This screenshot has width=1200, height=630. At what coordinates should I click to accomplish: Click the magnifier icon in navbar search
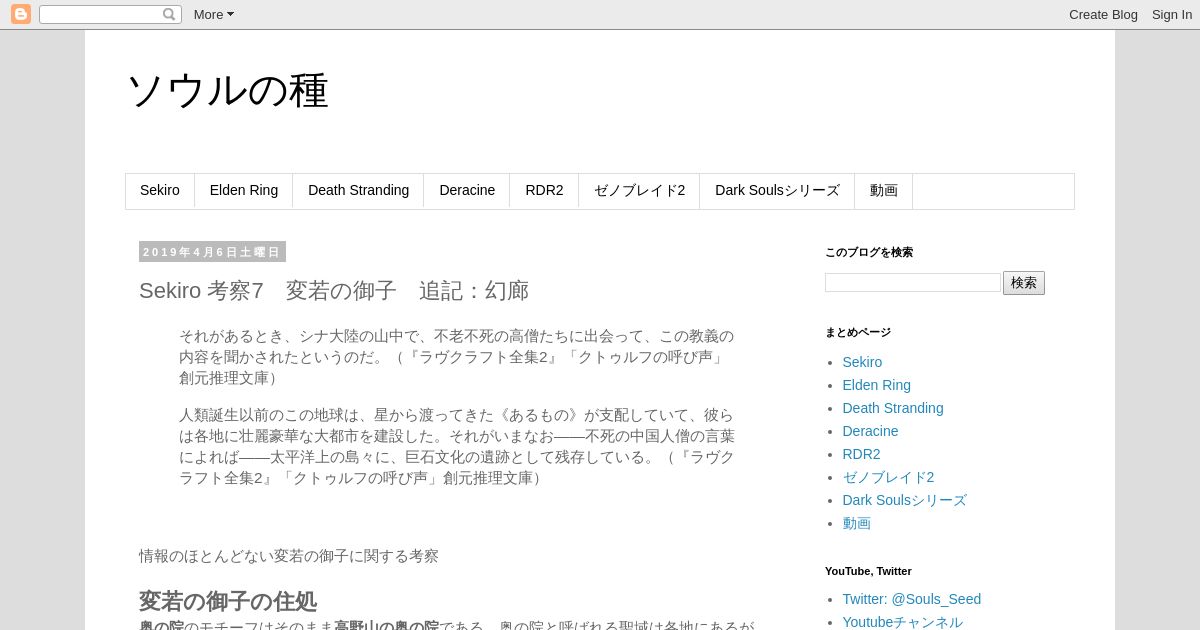(x=169, y=14)
